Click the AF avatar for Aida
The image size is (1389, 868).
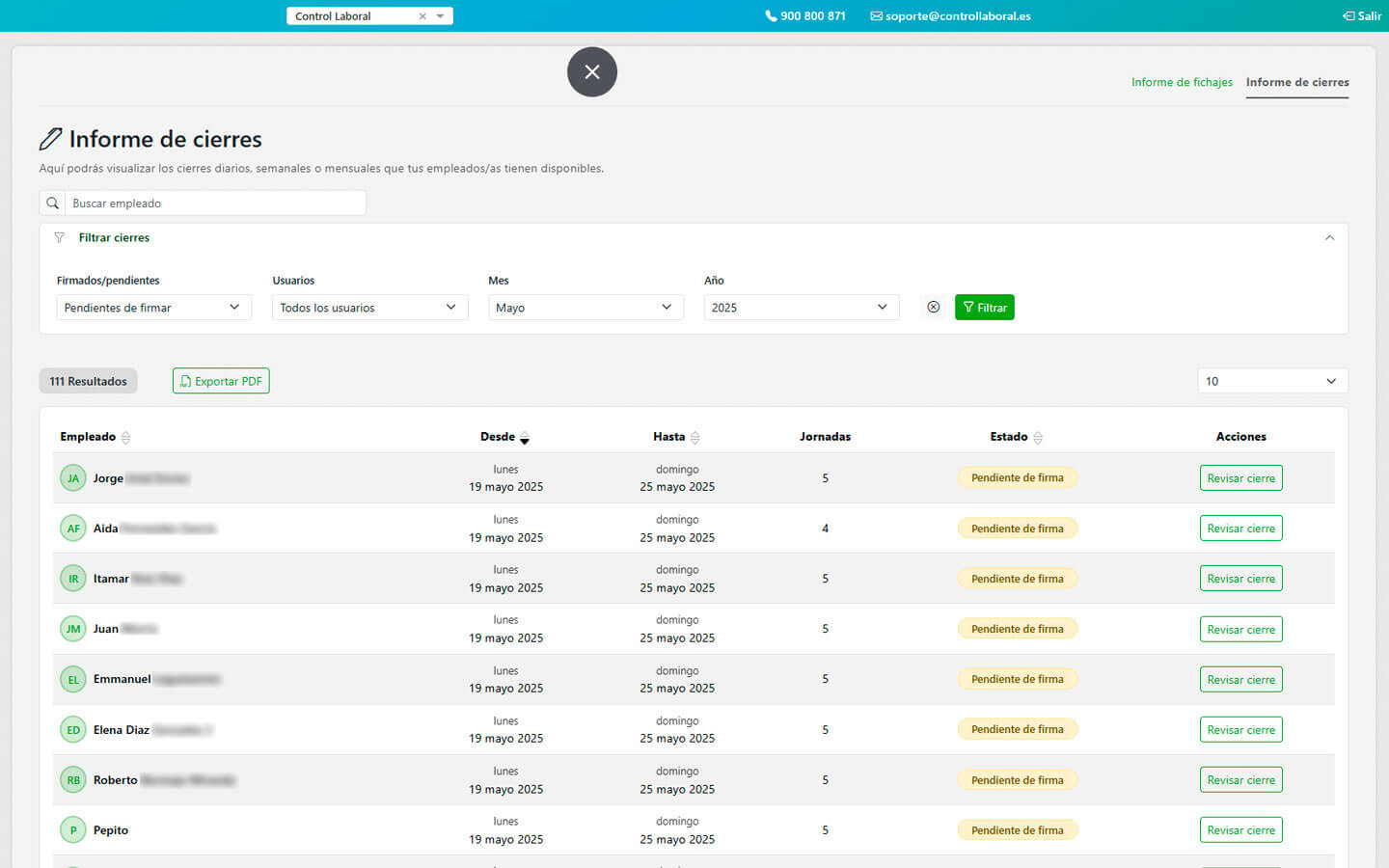coord(73,529)
